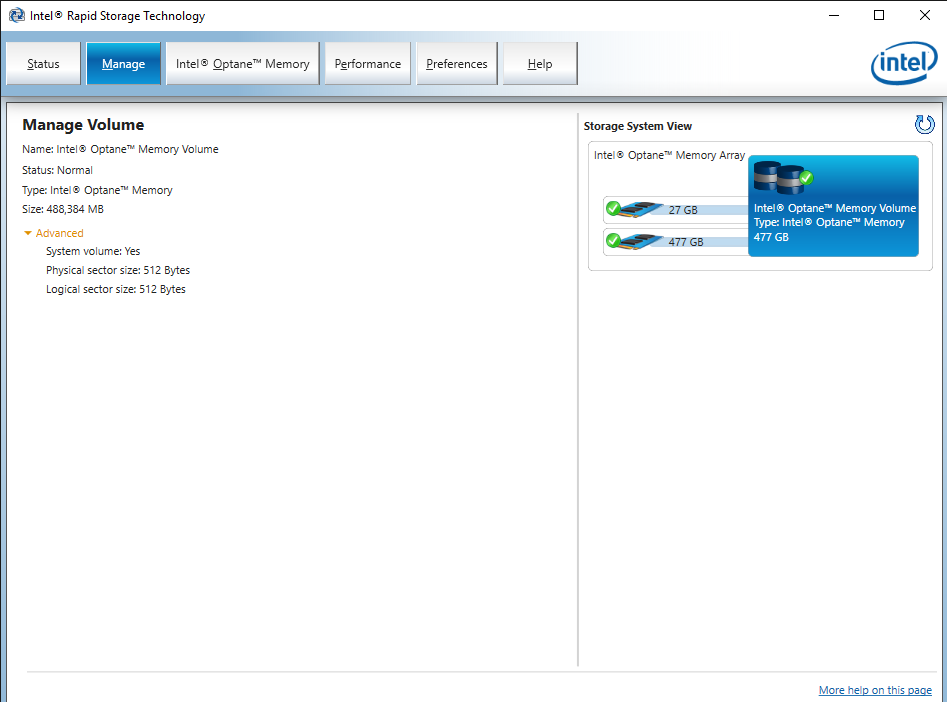Click the Rapid Storage Technology icon in the title bar
This screenshot has height=702, width=947.
coord(16,15)
